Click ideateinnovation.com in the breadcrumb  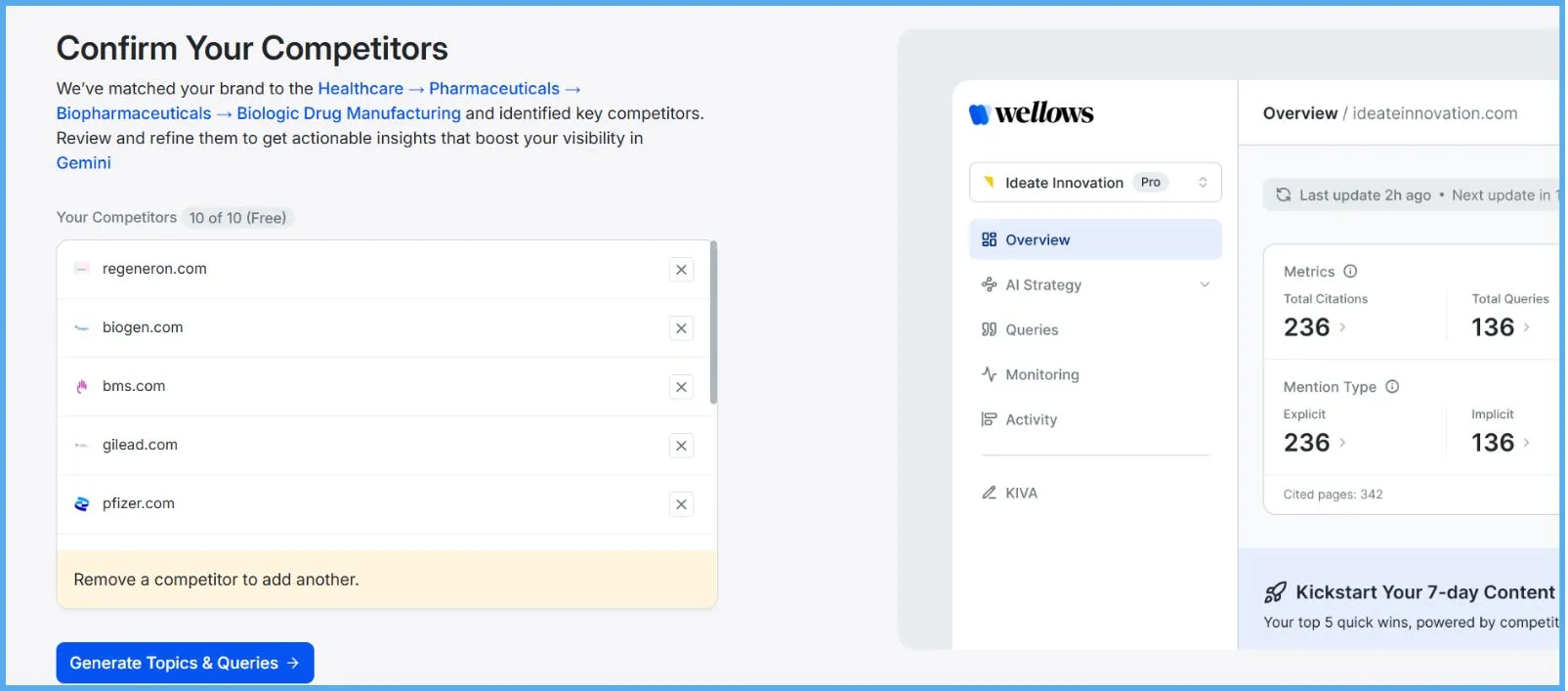tap(1435, 113)
